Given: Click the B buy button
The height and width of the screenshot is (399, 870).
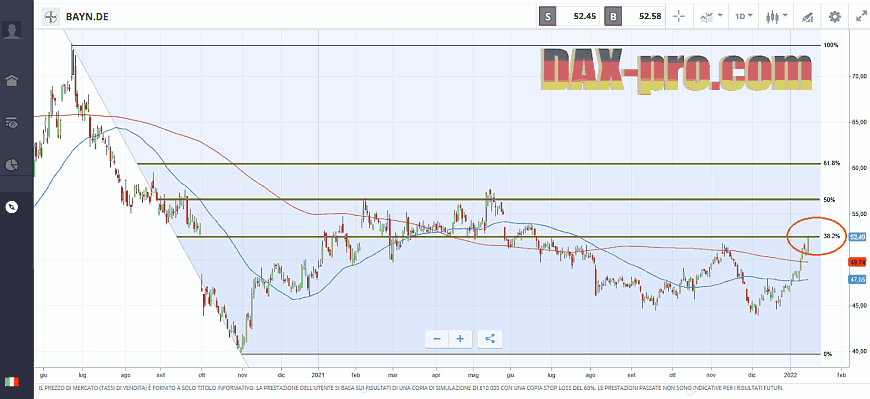Looking at the screenshot, I should 613,17.
